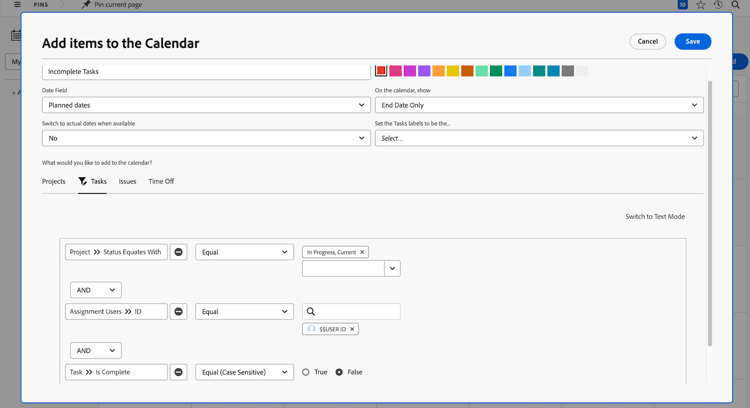Open the Equal (Case Sensitive) dropdown

tap(244, 372)
